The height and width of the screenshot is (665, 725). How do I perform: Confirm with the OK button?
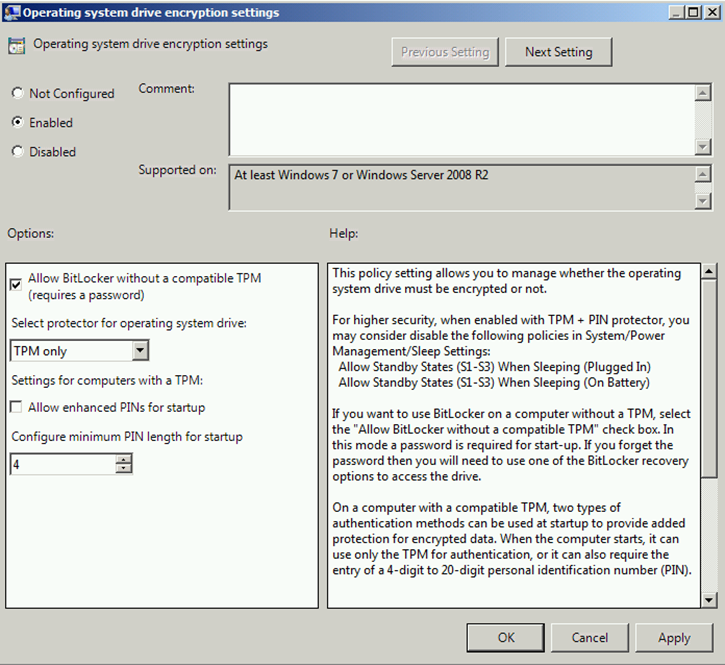(x=505, y=638)
